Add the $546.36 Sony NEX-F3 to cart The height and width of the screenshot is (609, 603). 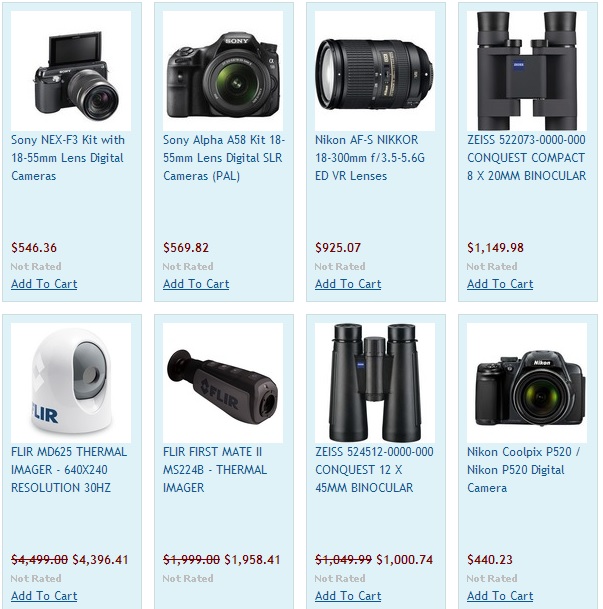click(x=44, y=284)
